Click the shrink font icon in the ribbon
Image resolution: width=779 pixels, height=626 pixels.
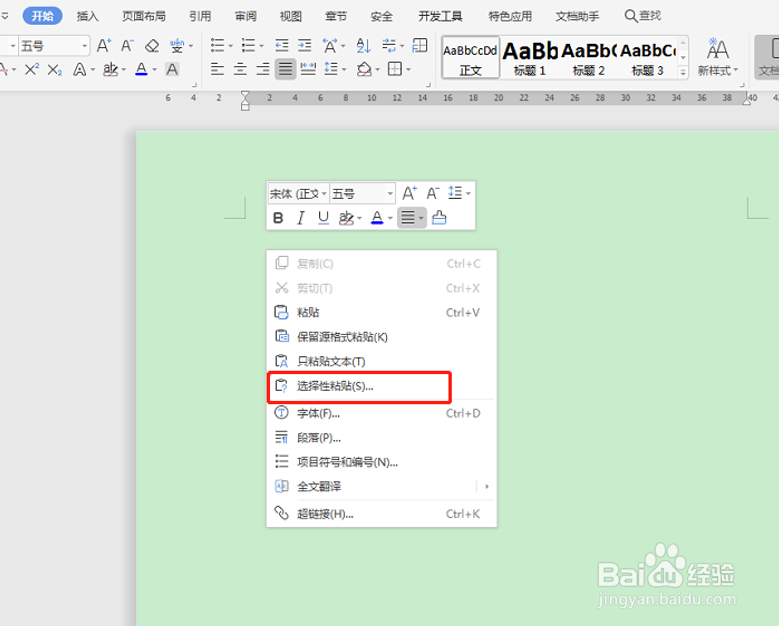tap(128, 46)
